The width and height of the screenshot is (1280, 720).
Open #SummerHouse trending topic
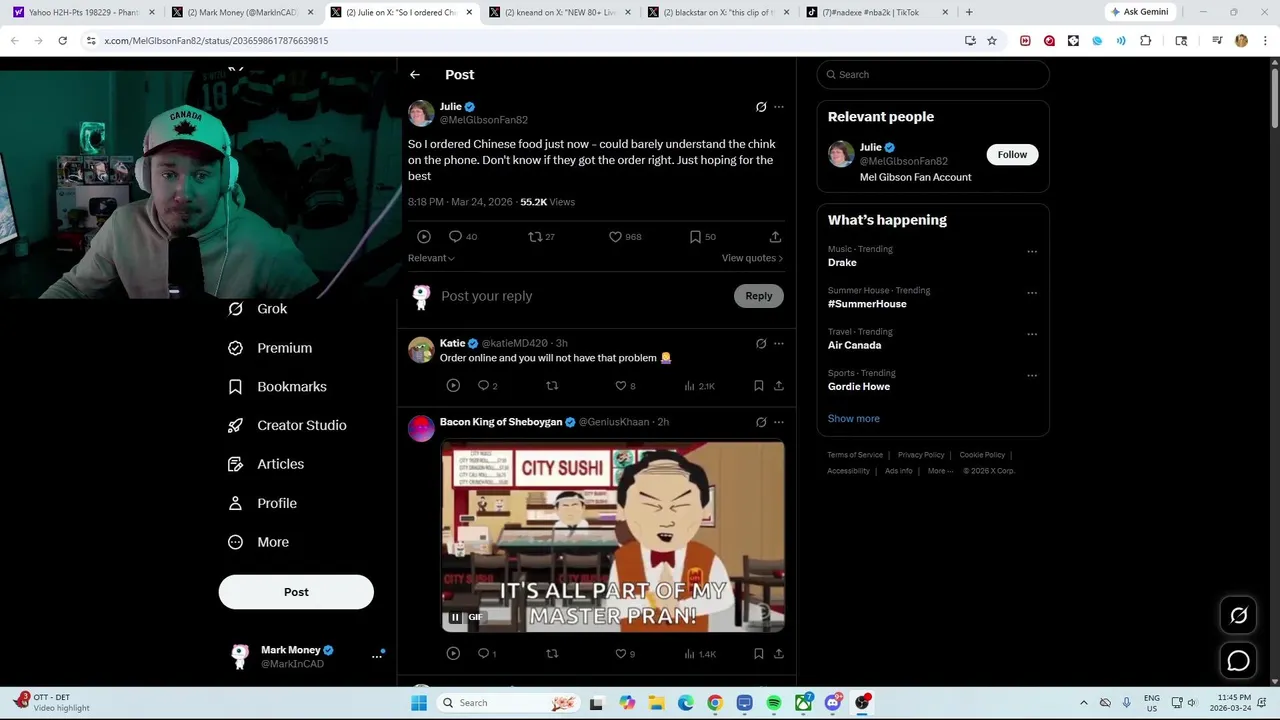pyautogui.click(x=867, y=304)
